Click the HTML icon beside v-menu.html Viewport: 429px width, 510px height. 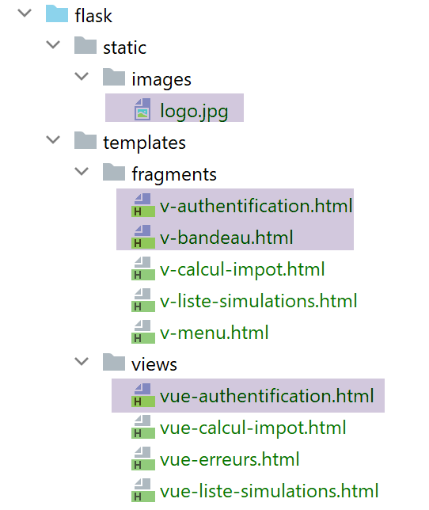tap(143, 332)
